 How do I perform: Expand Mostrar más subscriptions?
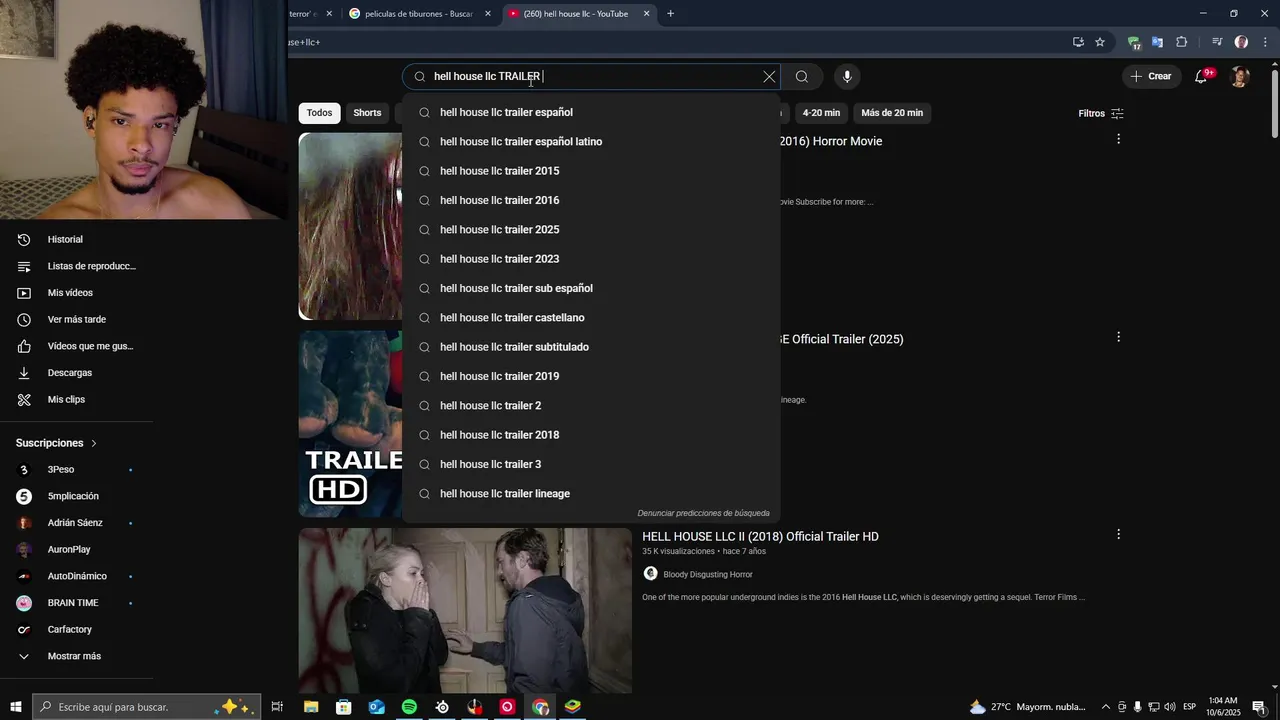(x=77, y=656)
